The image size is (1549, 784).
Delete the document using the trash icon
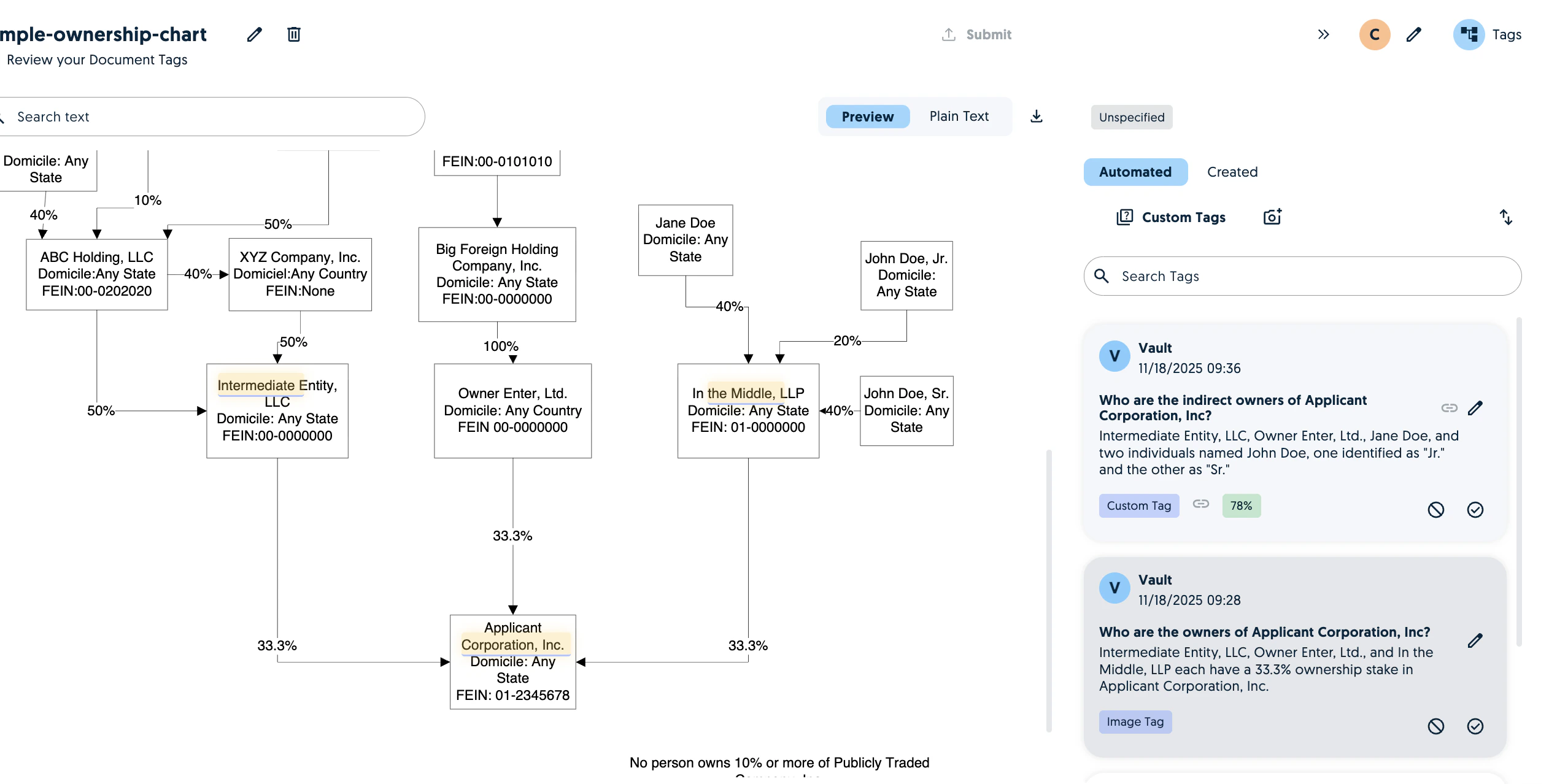point(294,34)
